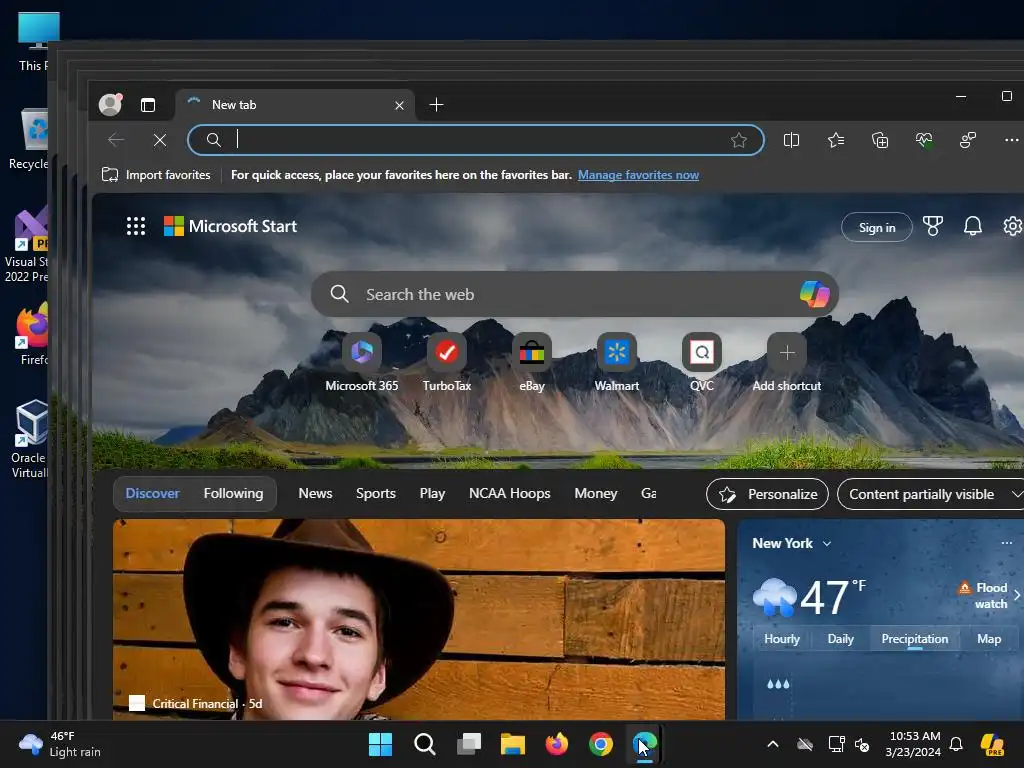The width and height of the screenshot is (1024, 768).
Task: Select the Precipitation weather tab
Action: (x=914, y=639)
